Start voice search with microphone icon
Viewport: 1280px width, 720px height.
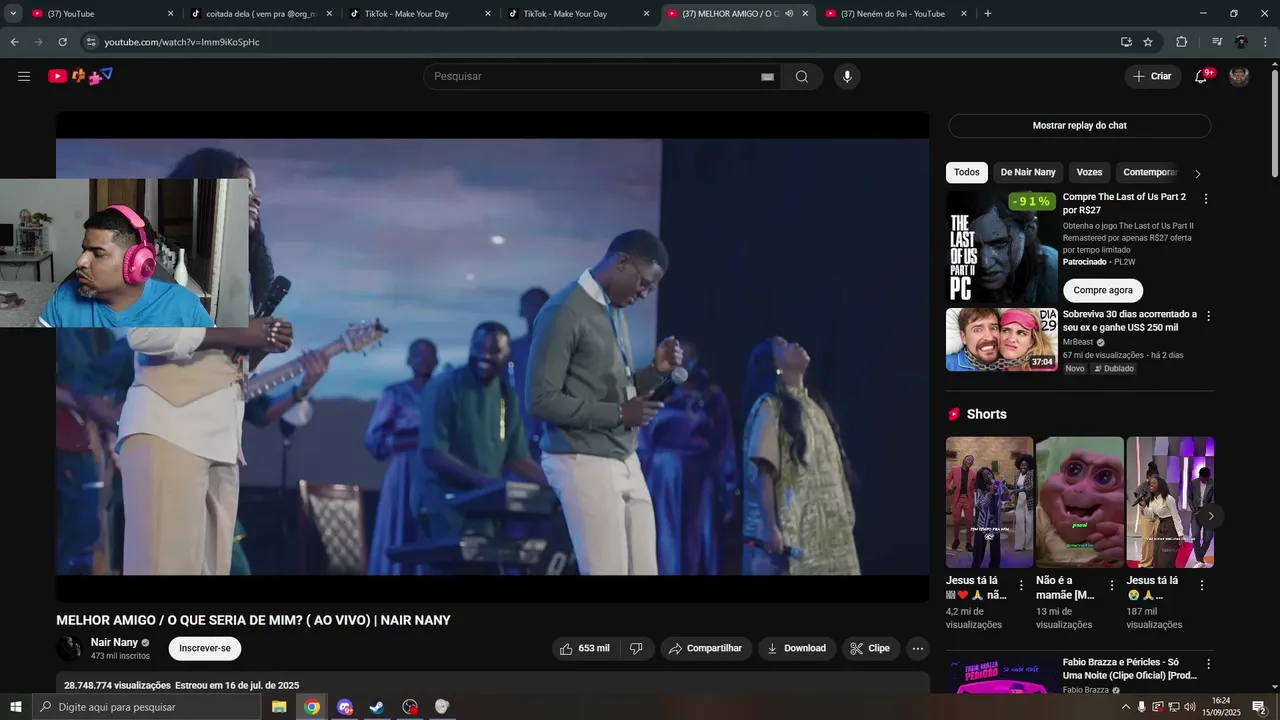[847, 77]
